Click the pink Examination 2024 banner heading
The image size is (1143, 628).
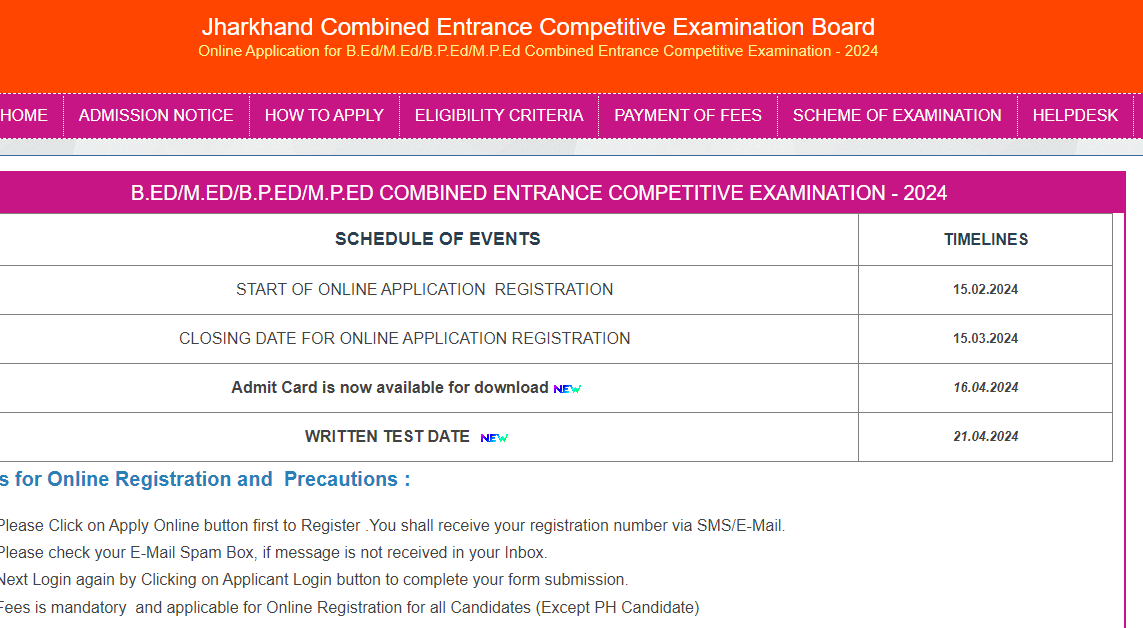pos(539,193)
